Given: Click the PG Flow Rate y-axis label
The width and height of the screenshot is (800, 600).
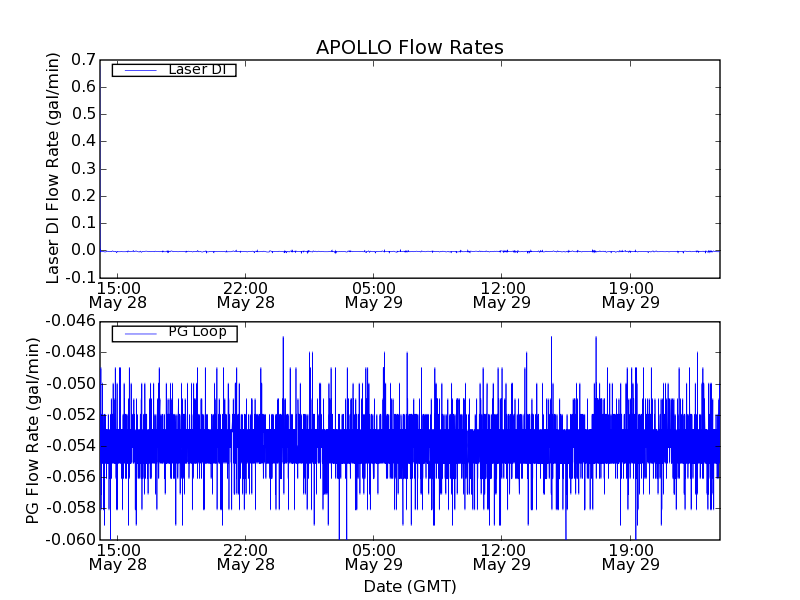Looking at the screenshot, I should point(34,430).
